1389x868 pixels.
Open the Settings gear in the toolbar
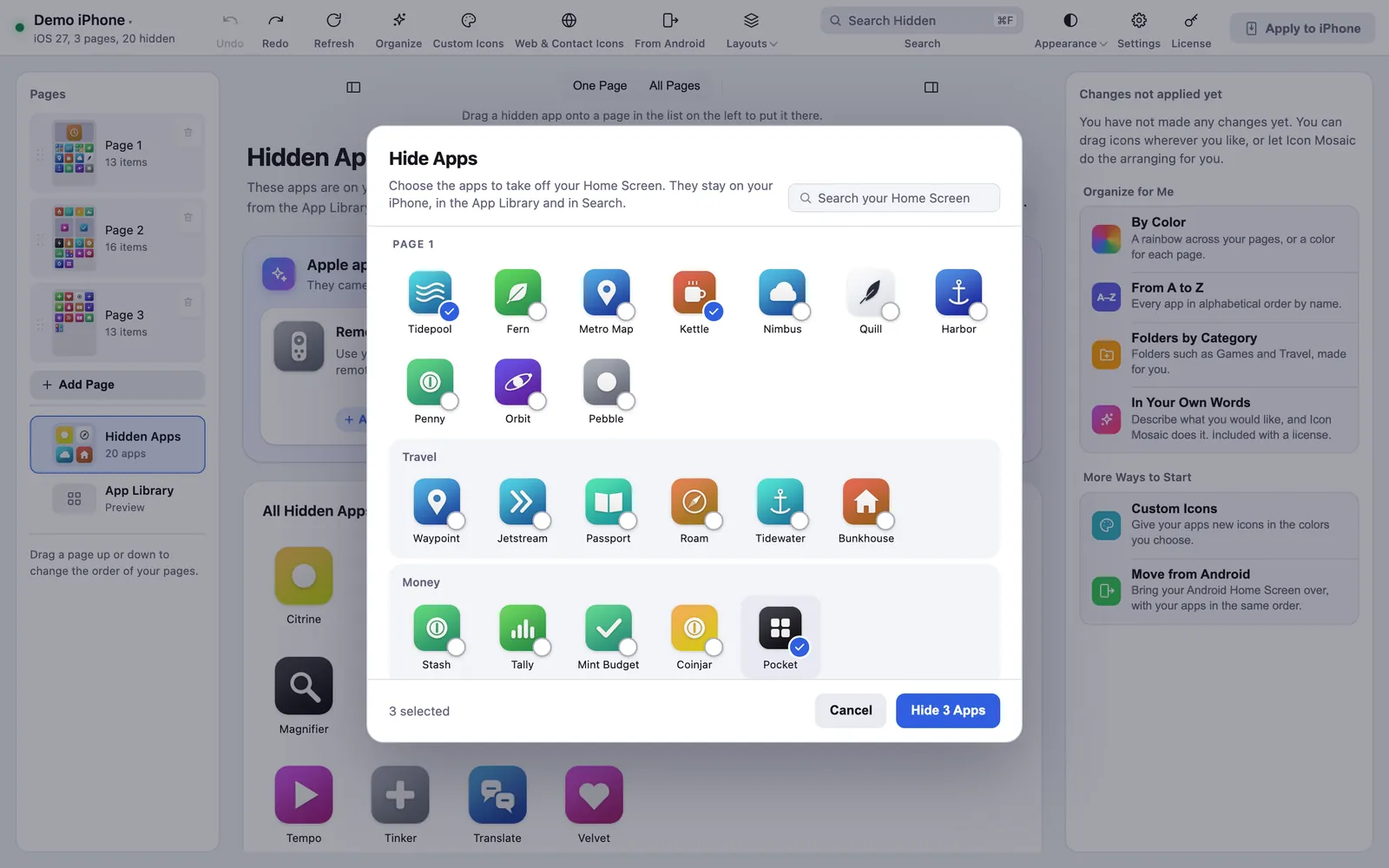pos(1139,30)
